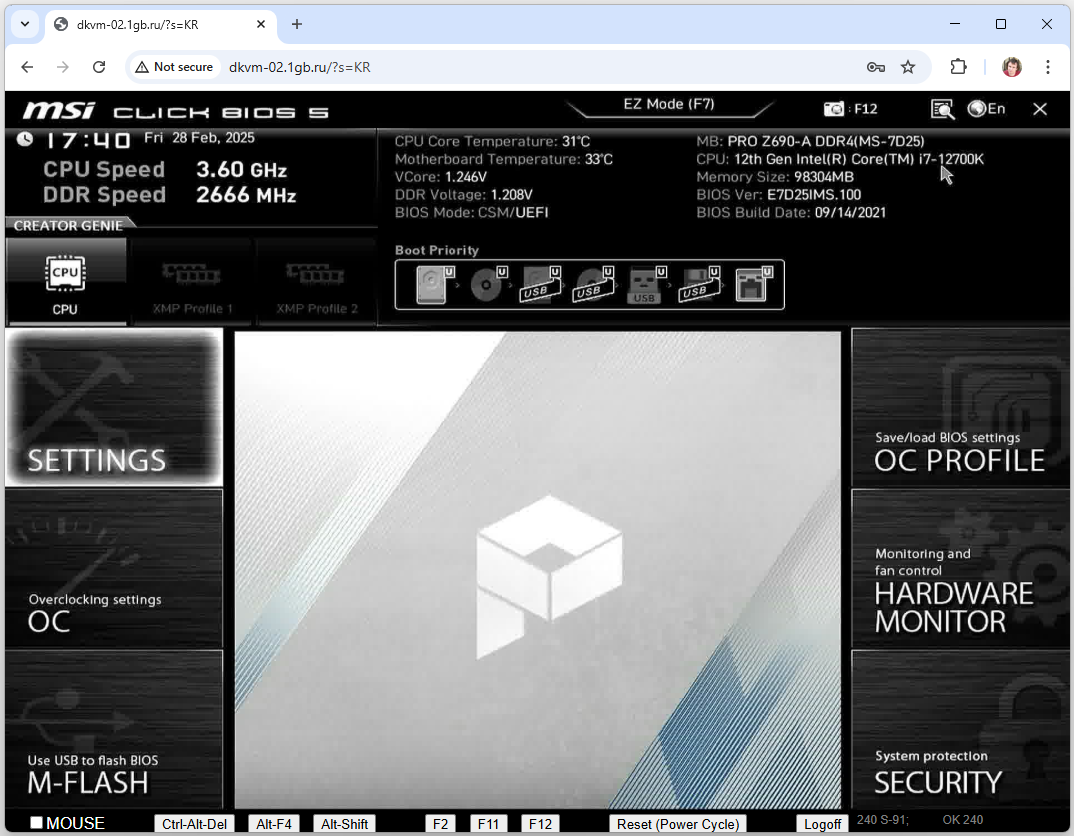The image size is (1074, 836).
Task: Open the SETTINGS menu tile
Action: click(114, 408)
